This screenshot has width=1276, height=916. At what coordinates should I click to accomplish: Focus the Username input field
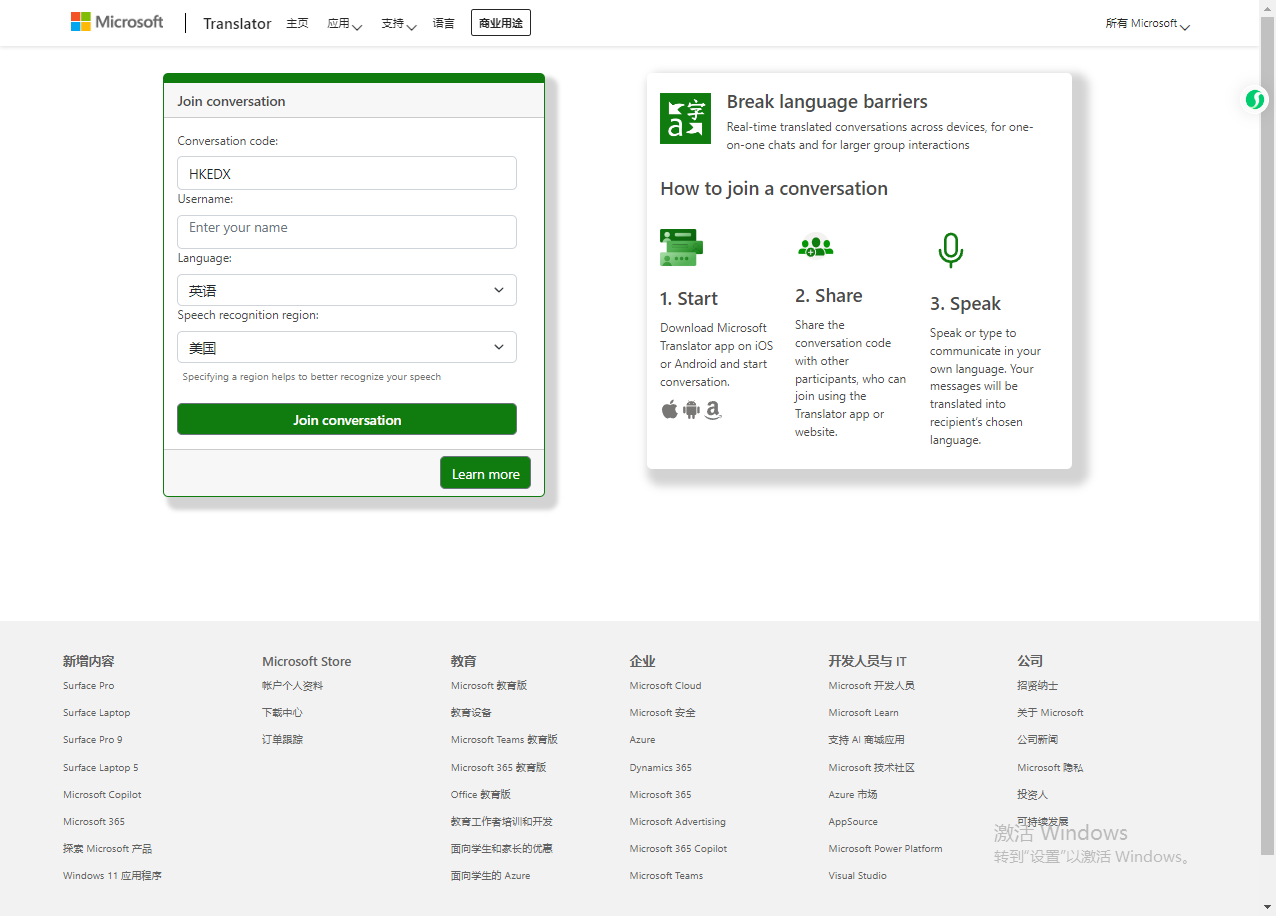point(347,232)
